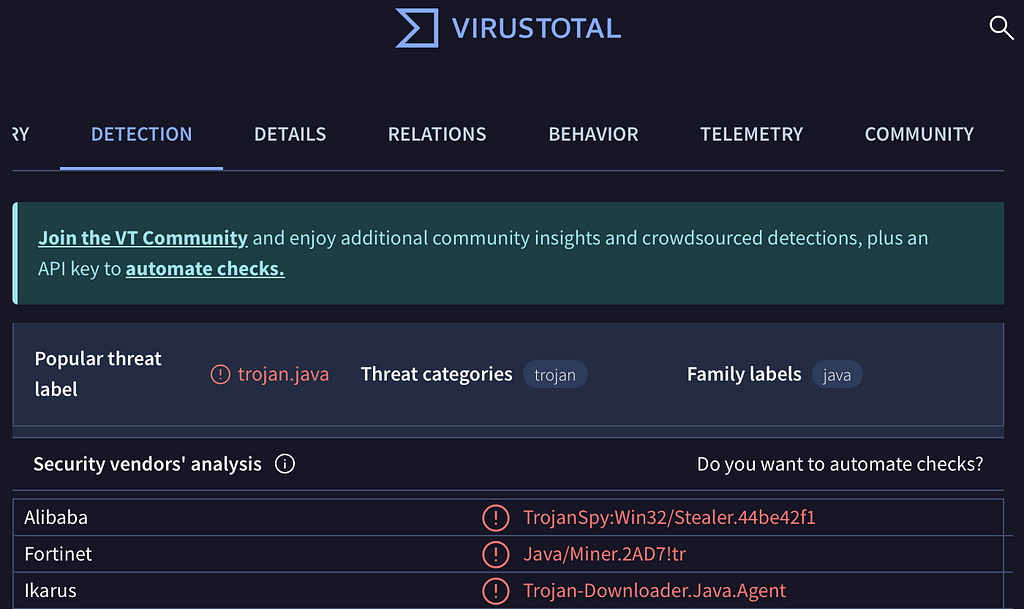The height and width of the screenshot is (609, 1024).
Task: Click the info icon beside Security vendors' analysis
Action: 285,463
